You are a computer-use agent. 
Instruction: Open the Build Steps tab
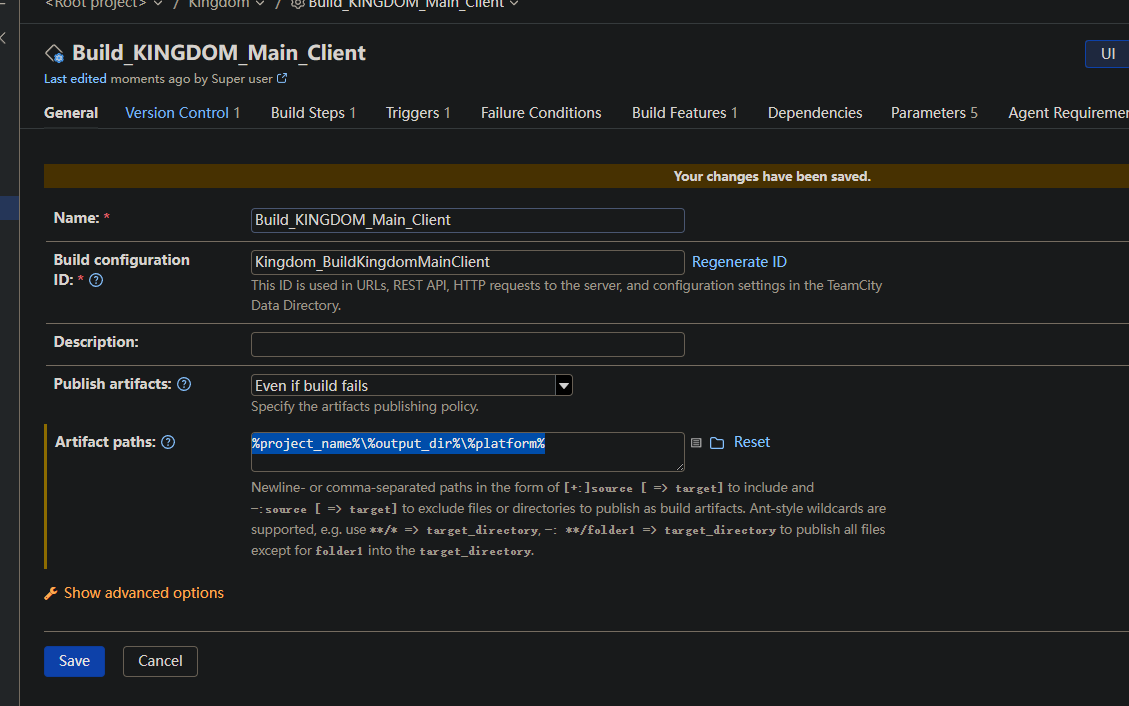[x=313, y=113]
